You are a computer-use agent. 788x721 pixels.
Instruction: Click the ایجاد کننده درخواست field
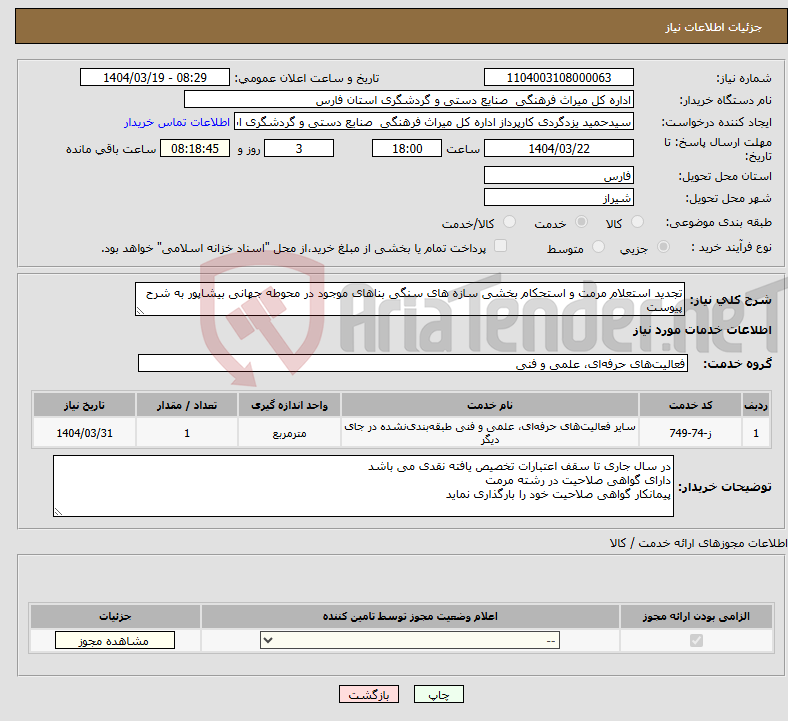[x=434, y=122]
